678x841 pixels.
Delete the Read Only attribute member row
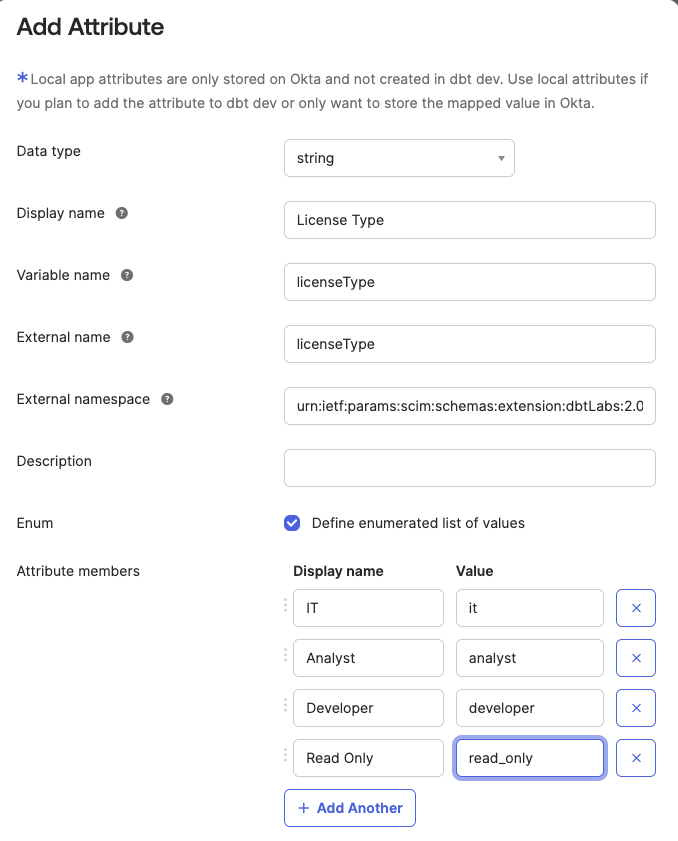(636, 758)
